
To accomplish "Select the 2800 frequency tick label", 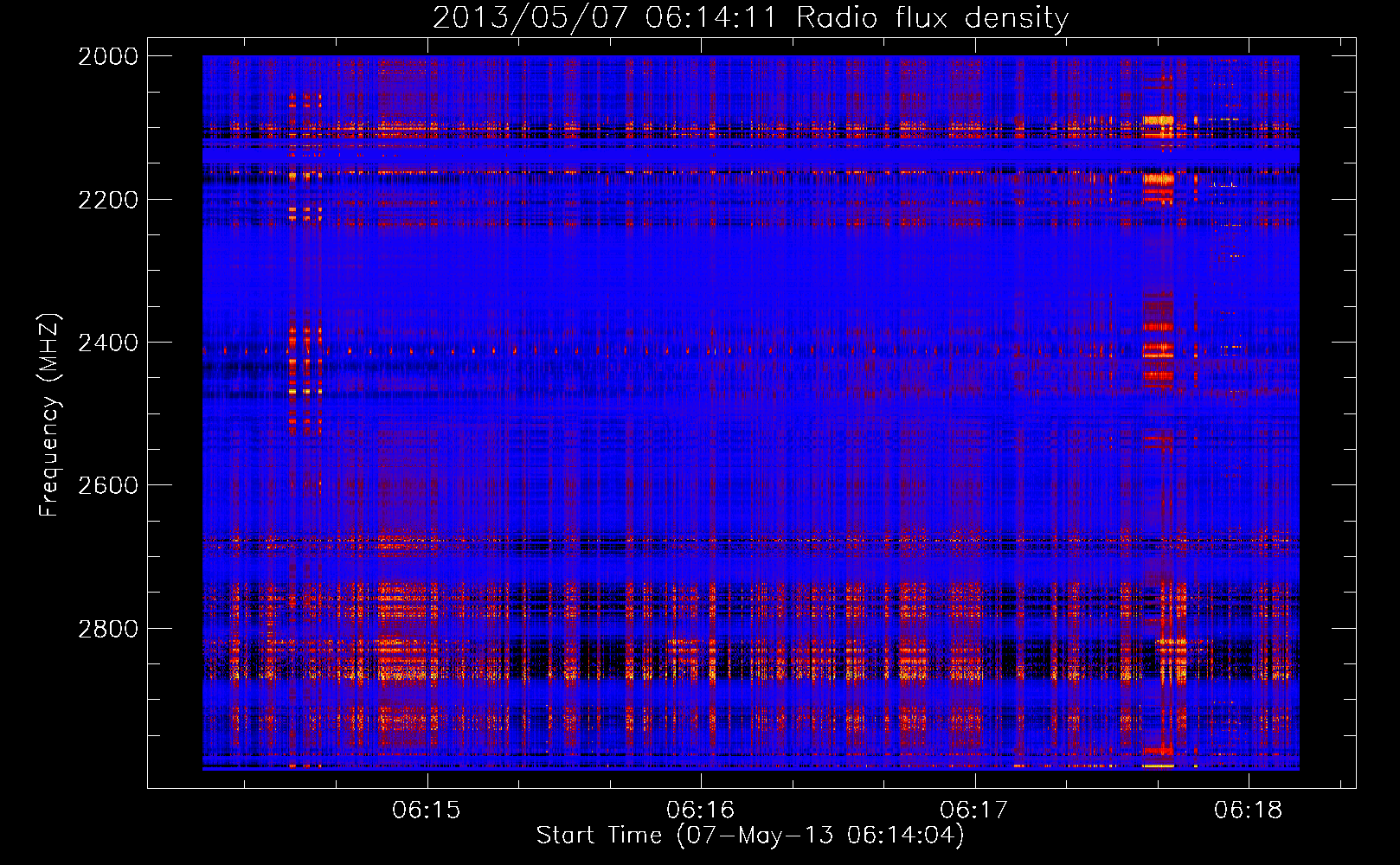I will [108, 628].
